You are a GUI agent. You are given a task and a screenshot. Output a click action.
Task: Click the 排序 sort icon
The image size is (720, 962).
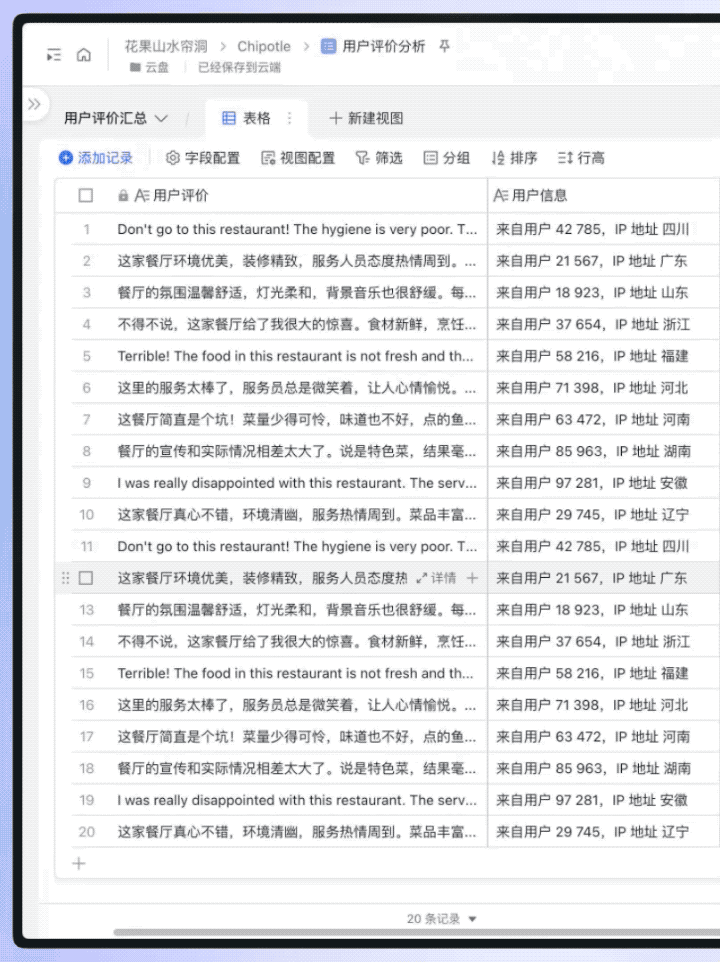pos(498,158)
